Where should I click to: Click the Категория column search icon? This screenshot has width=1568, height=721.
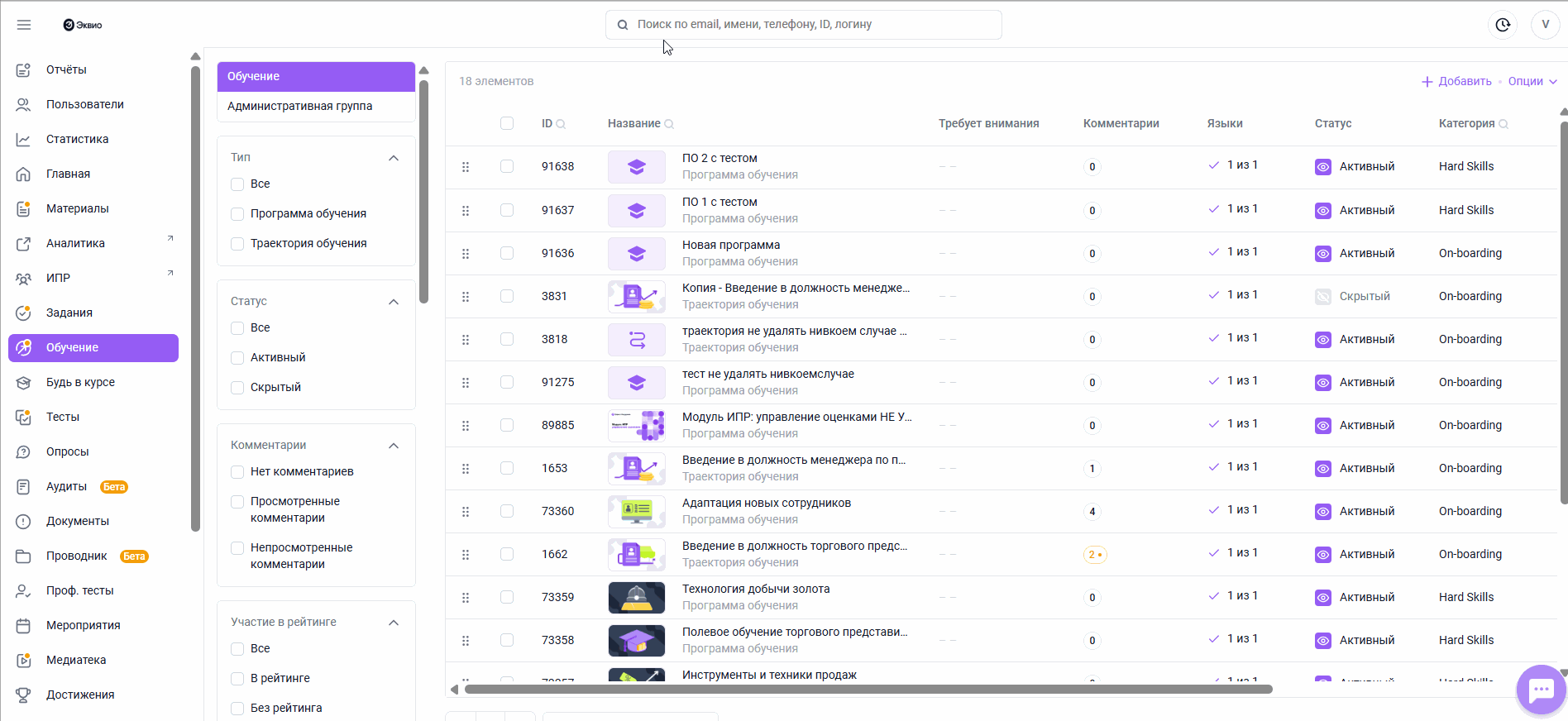(1503, 124)
